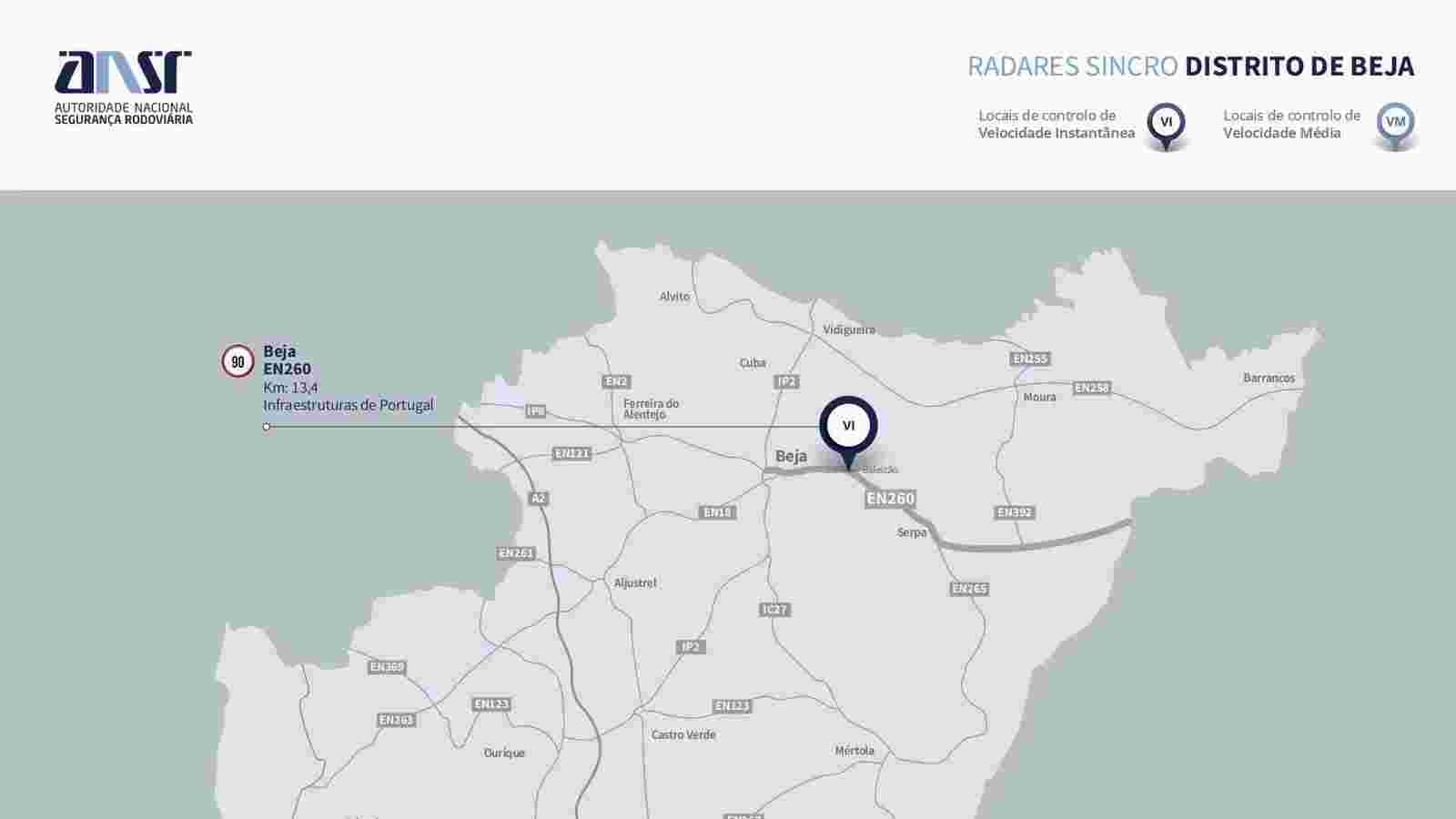Image resolution: width=1456 pixels, height=819 pixels.
Task: Click the EN2 road label
Action: click(x=616, y=381)
